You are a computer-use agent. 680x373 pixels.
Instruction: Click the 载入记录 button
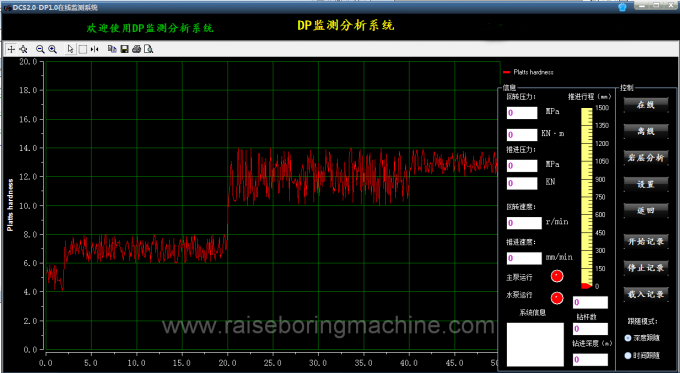(646, 294)
